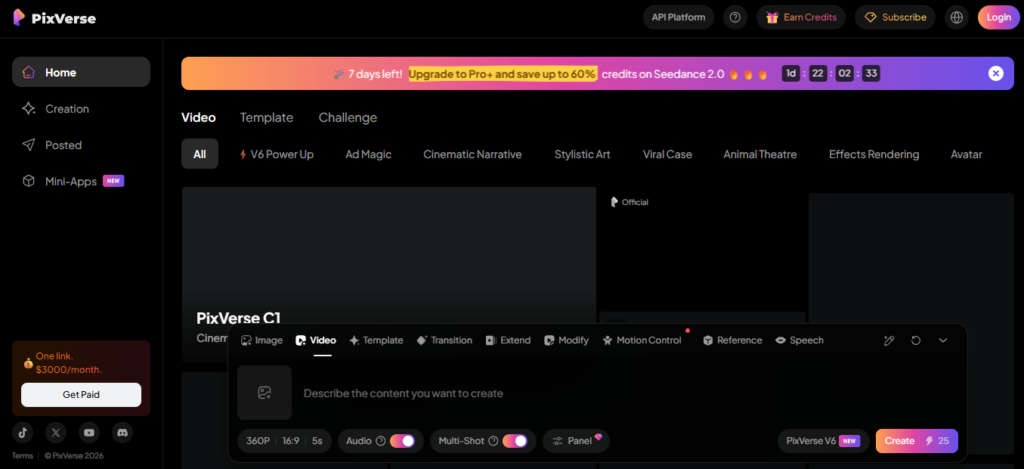Image resolution: width=1024 pixels, height=469 pixels.
Task: Open Mini-Apps in the sidebar
Action: click(81, 181)
